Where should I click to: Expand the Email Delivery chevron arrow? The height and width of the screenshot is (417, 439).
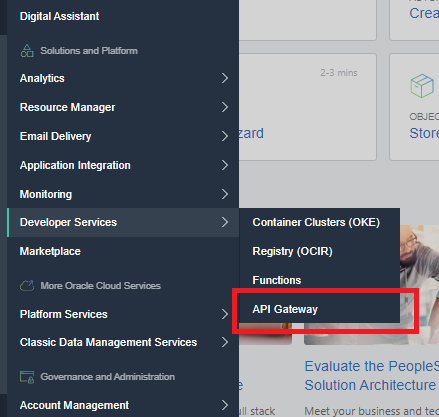[x=225, y=136]
